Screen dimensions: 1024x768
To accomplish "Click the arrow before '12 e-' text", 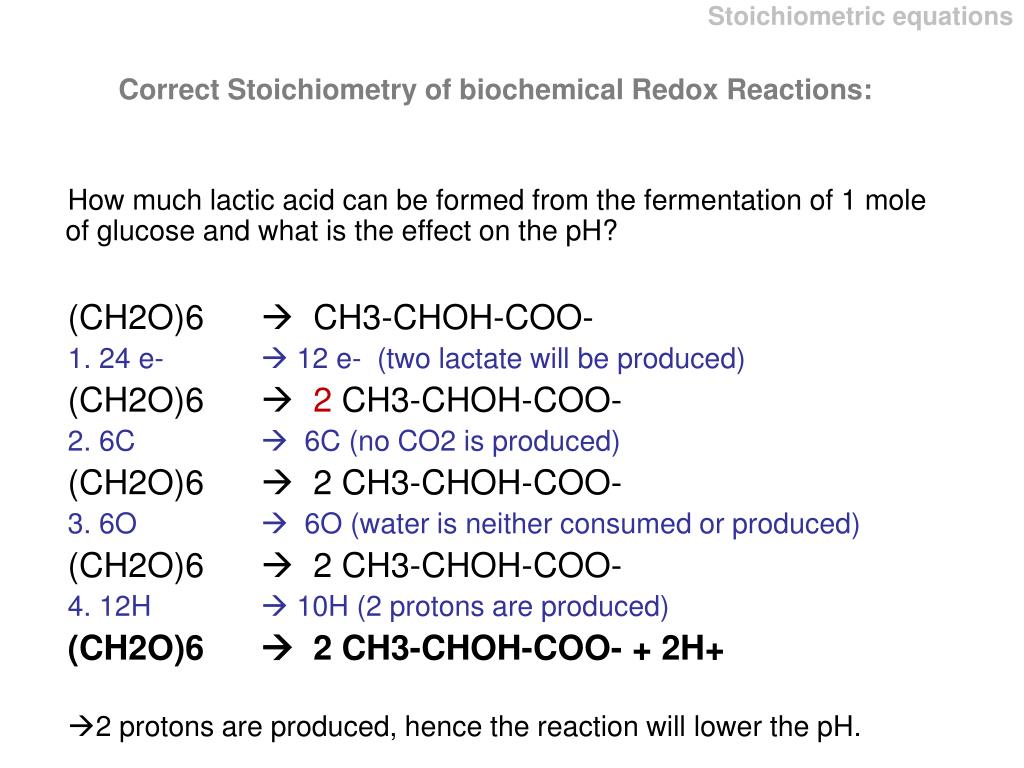I will tap(274, 358).
